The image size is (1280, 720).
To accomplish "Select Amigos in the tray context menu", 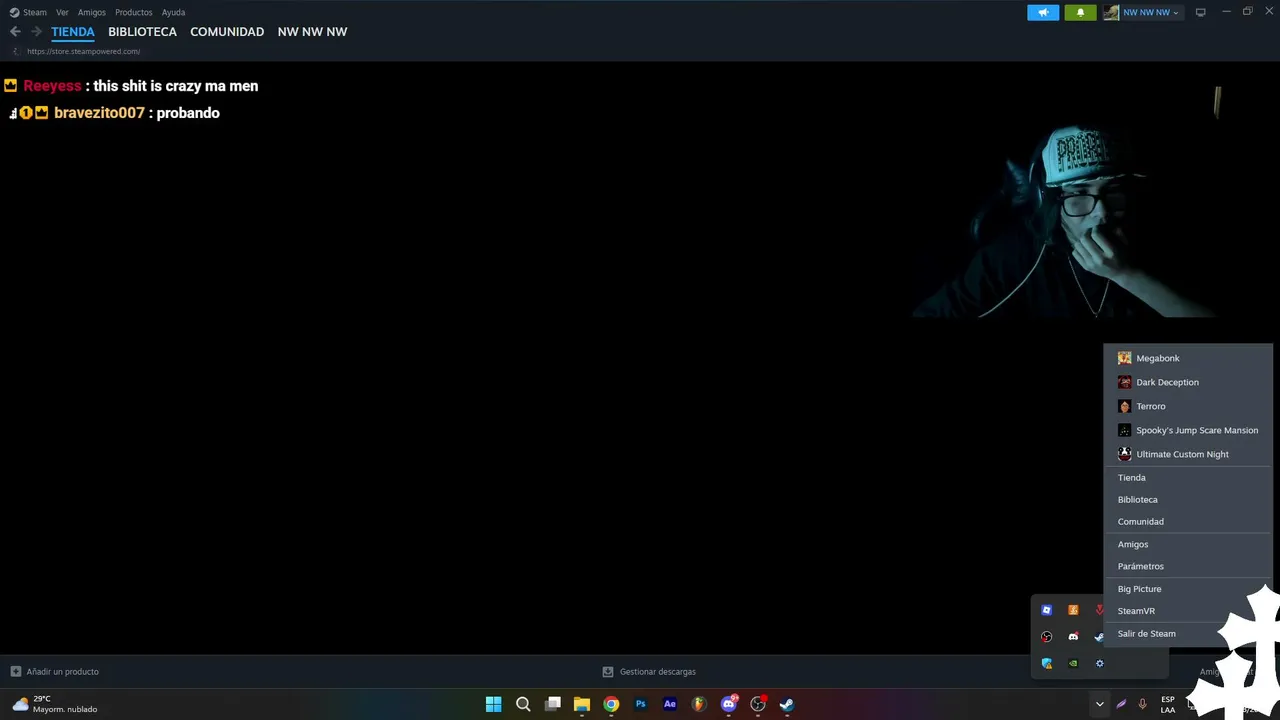I will point(1188,544).
